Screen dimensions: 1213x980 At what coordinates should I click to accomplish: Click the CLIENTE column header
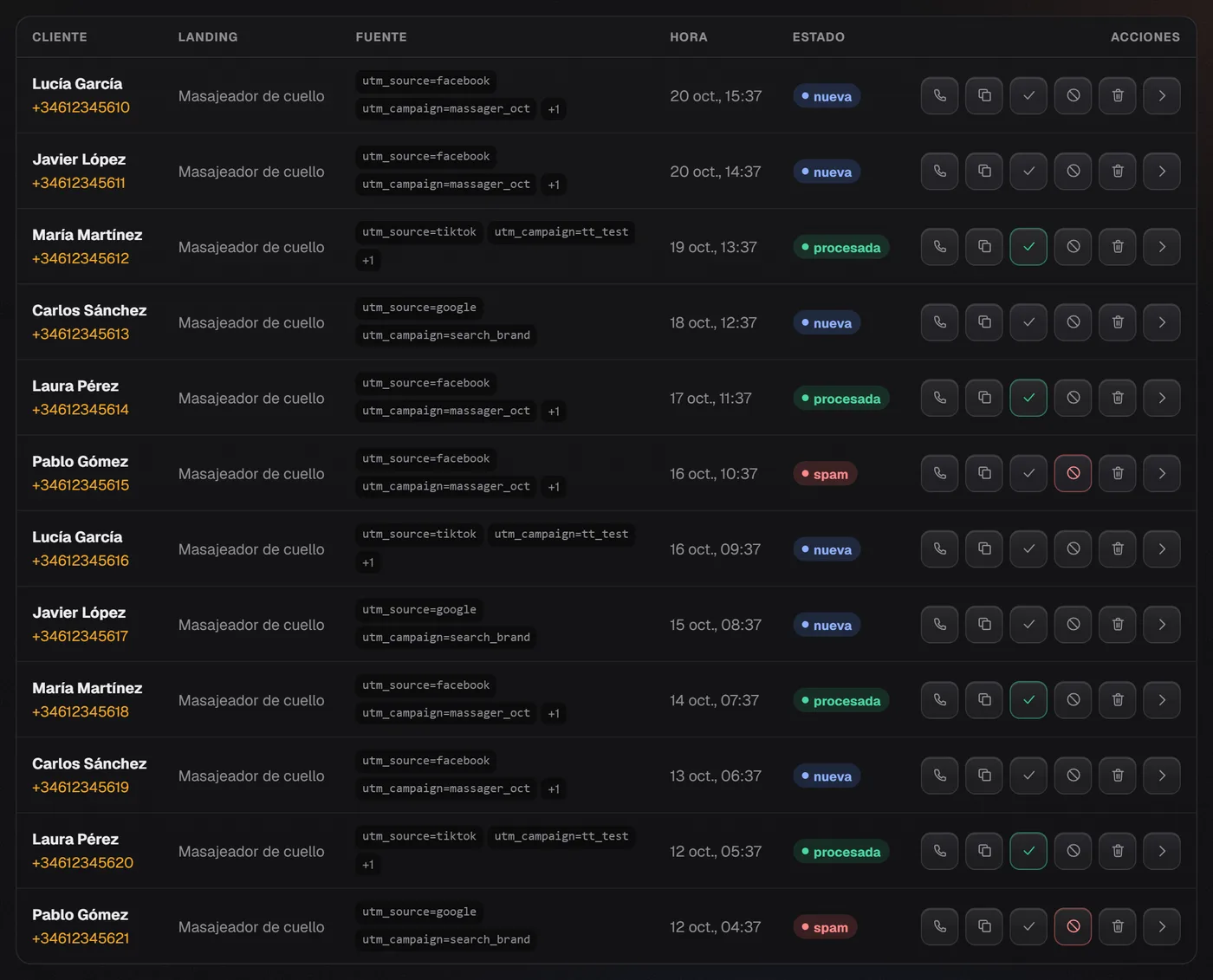click(60, 37)
